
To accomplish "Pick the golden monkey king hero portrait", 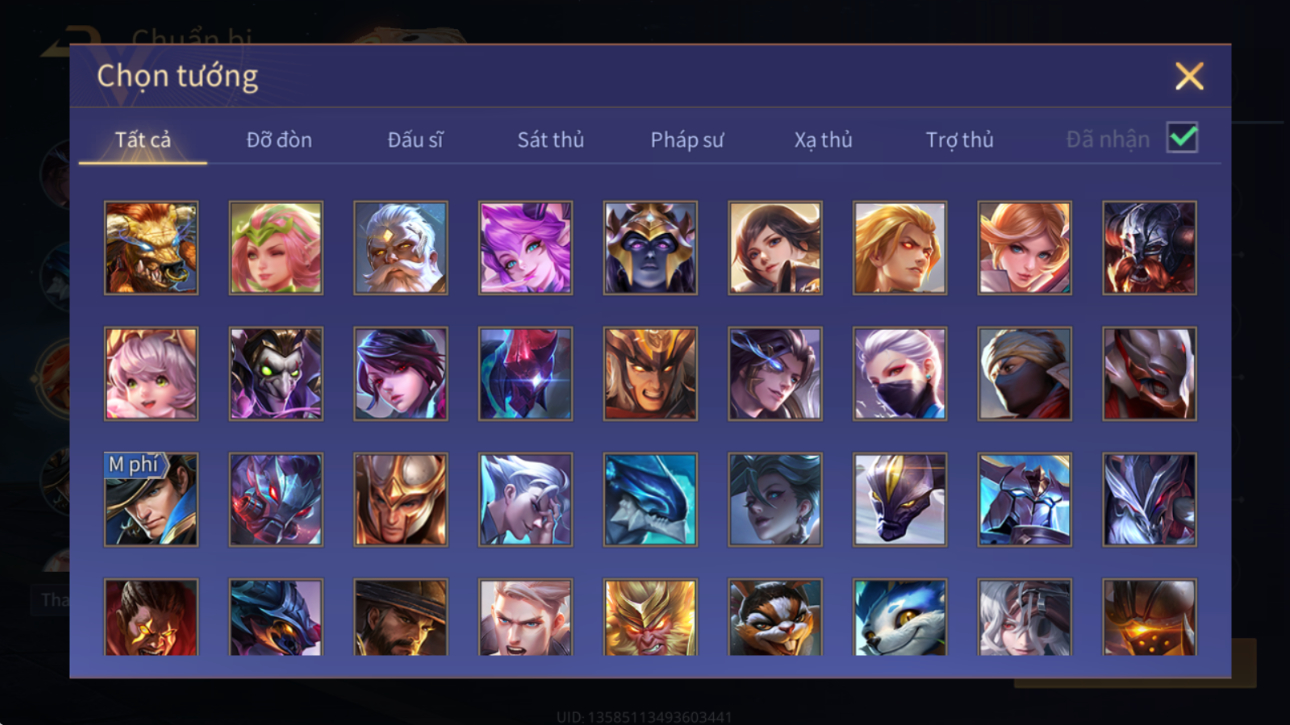I will [x=650, y=617].
